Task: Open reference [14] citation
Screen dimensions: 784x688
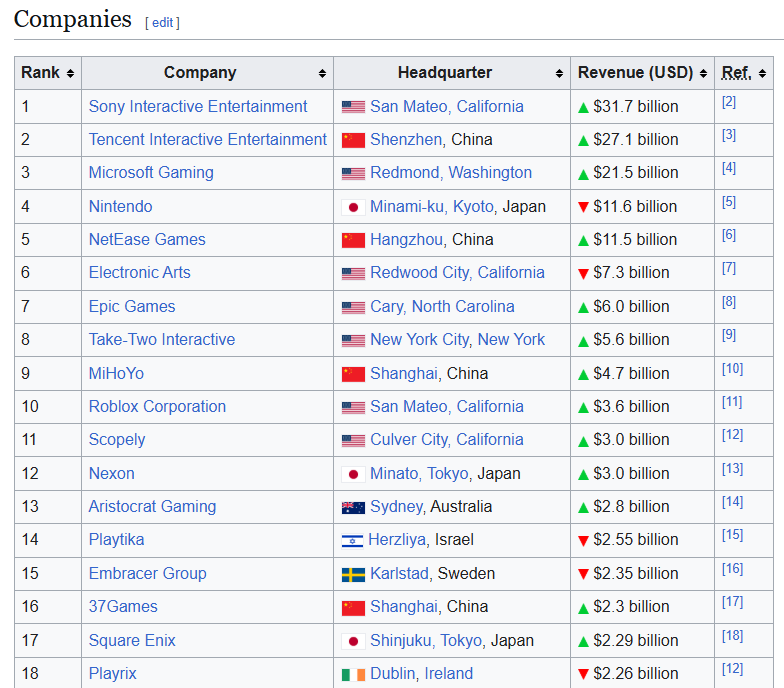Action: click(732, 502)
